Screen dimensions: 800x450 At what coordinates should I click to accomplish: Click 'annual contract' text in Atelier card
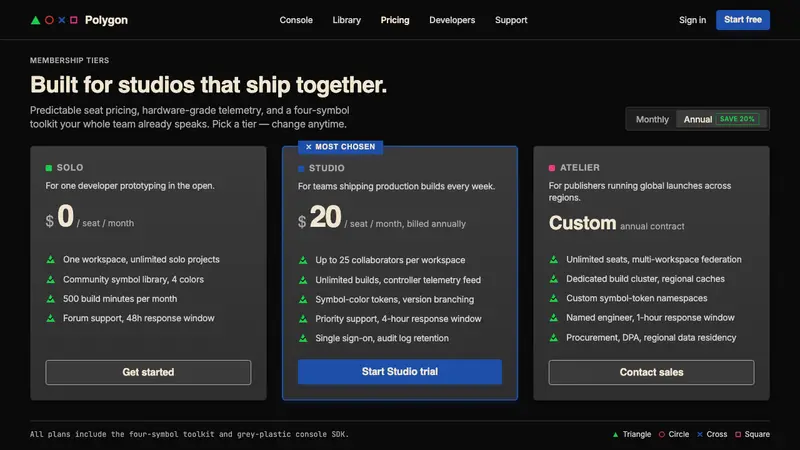pyautogui.click(x=652, y=226)
